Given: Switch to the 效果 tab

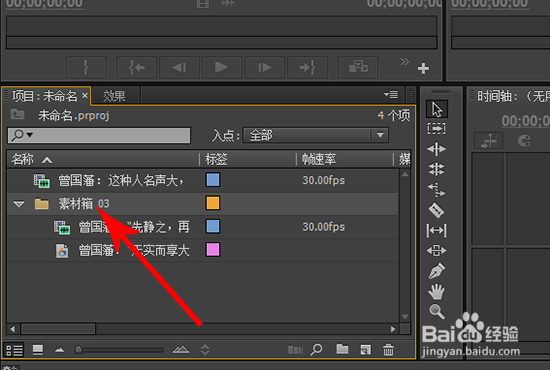Looking at the screenshot, I should coord(115,96).
